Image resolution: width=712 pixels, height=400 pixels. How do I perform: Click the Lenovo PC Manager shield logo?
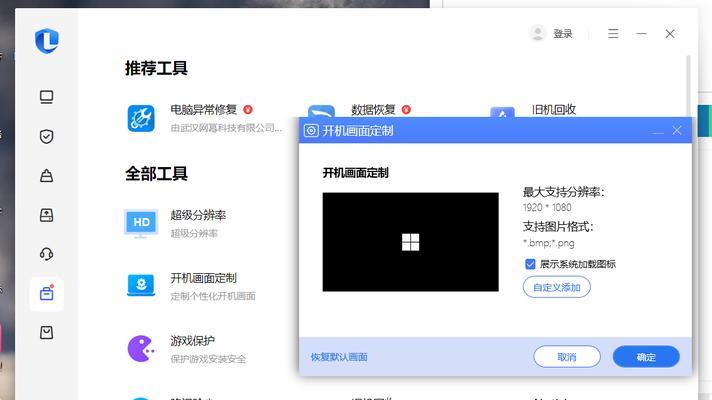point(47,40)
